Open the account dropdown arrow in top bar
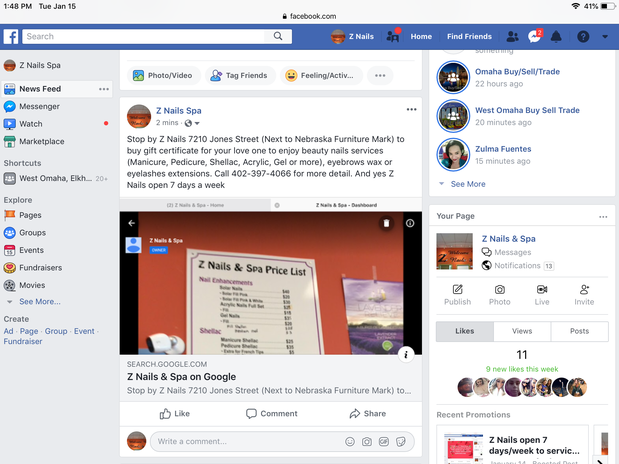 [x=605, y=37]
